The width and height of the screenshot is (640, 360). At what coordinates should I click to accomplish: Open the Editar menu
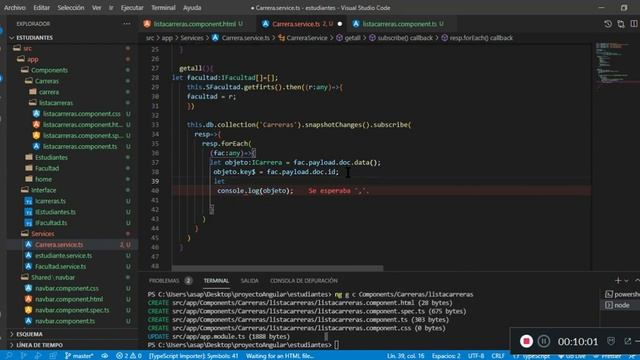pyautogui.click(x=41, y=8)
